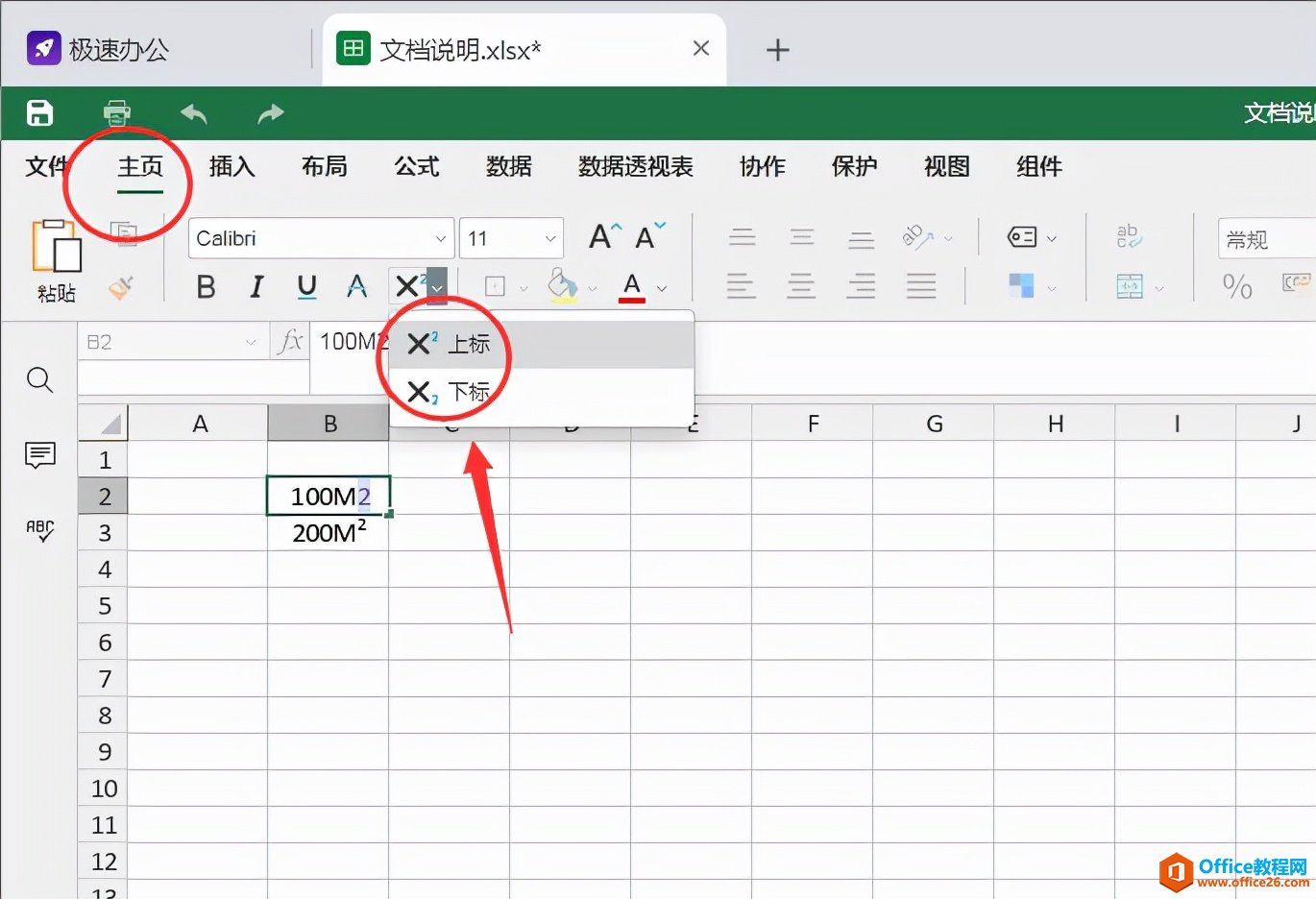Click the Save icon
Image resolution: width=1316 pixels, height=899 pixels.
click(38, 112)
